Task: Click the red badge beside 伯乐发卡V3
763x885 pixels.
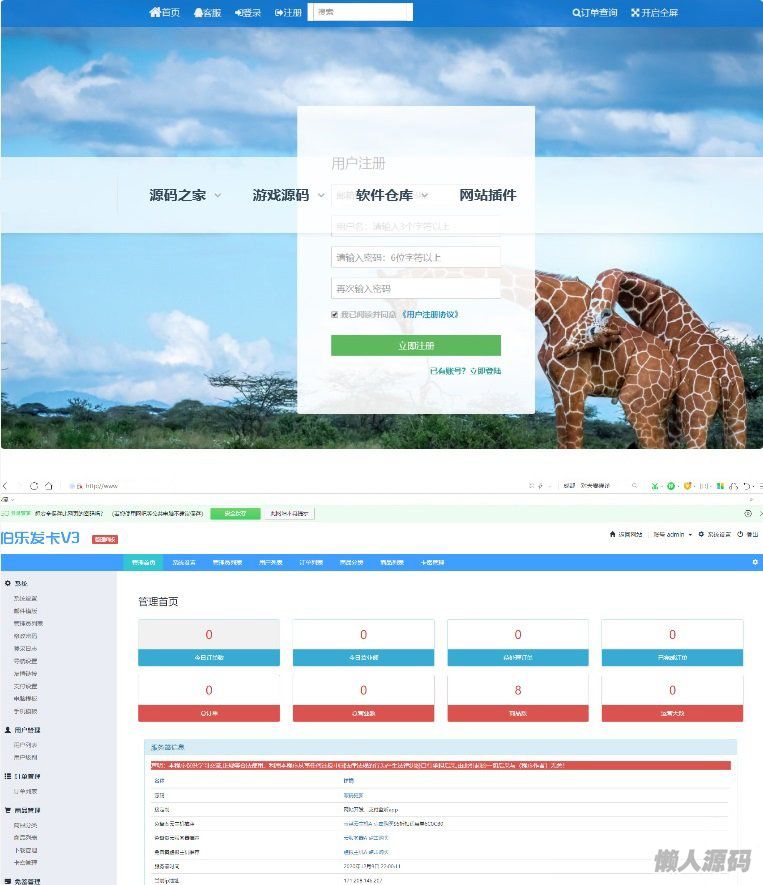Action: [105, 540]
